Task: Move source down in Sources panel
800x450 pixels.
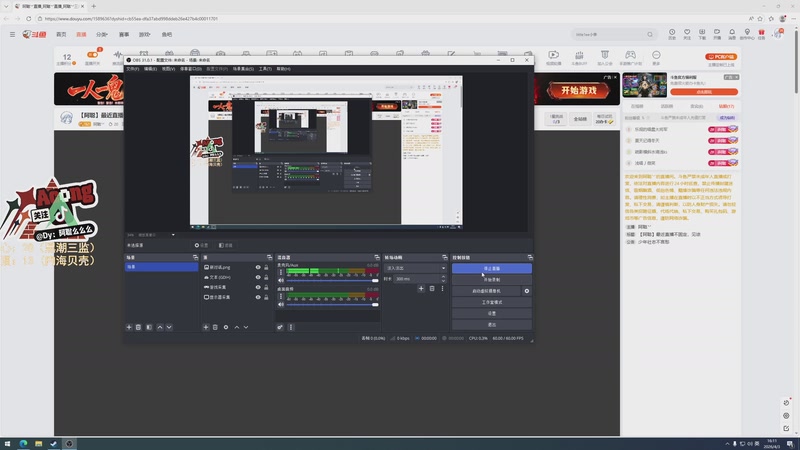Action: (x=246, y=327)
